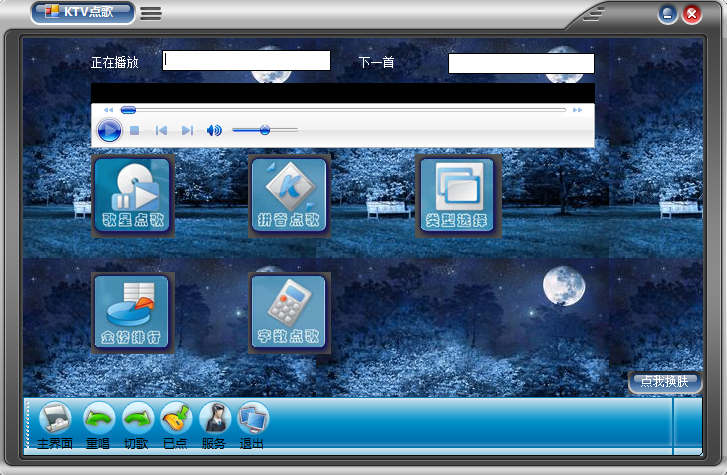Viewport: 727px width, 475px height.
Task: Open 拼音点歌 pinyin song search
Action: click(289, 196)
